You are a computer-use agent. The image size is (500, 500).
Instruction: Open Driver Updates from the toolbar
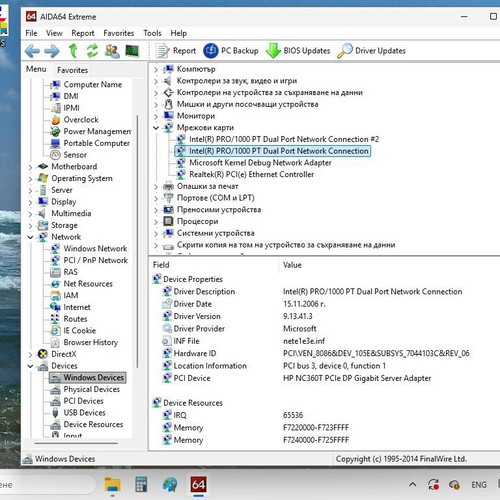[x=371, y=51]
